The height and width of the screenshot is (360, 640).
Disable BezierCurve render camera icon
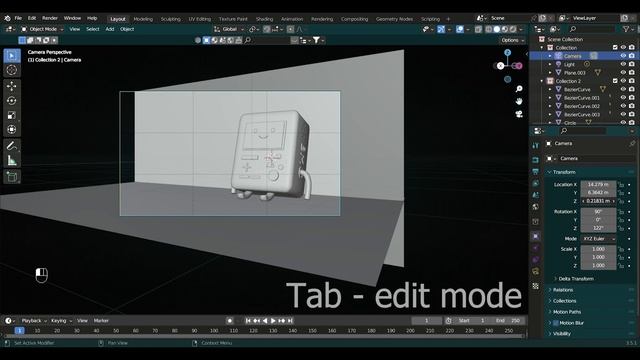pos(631,89)
